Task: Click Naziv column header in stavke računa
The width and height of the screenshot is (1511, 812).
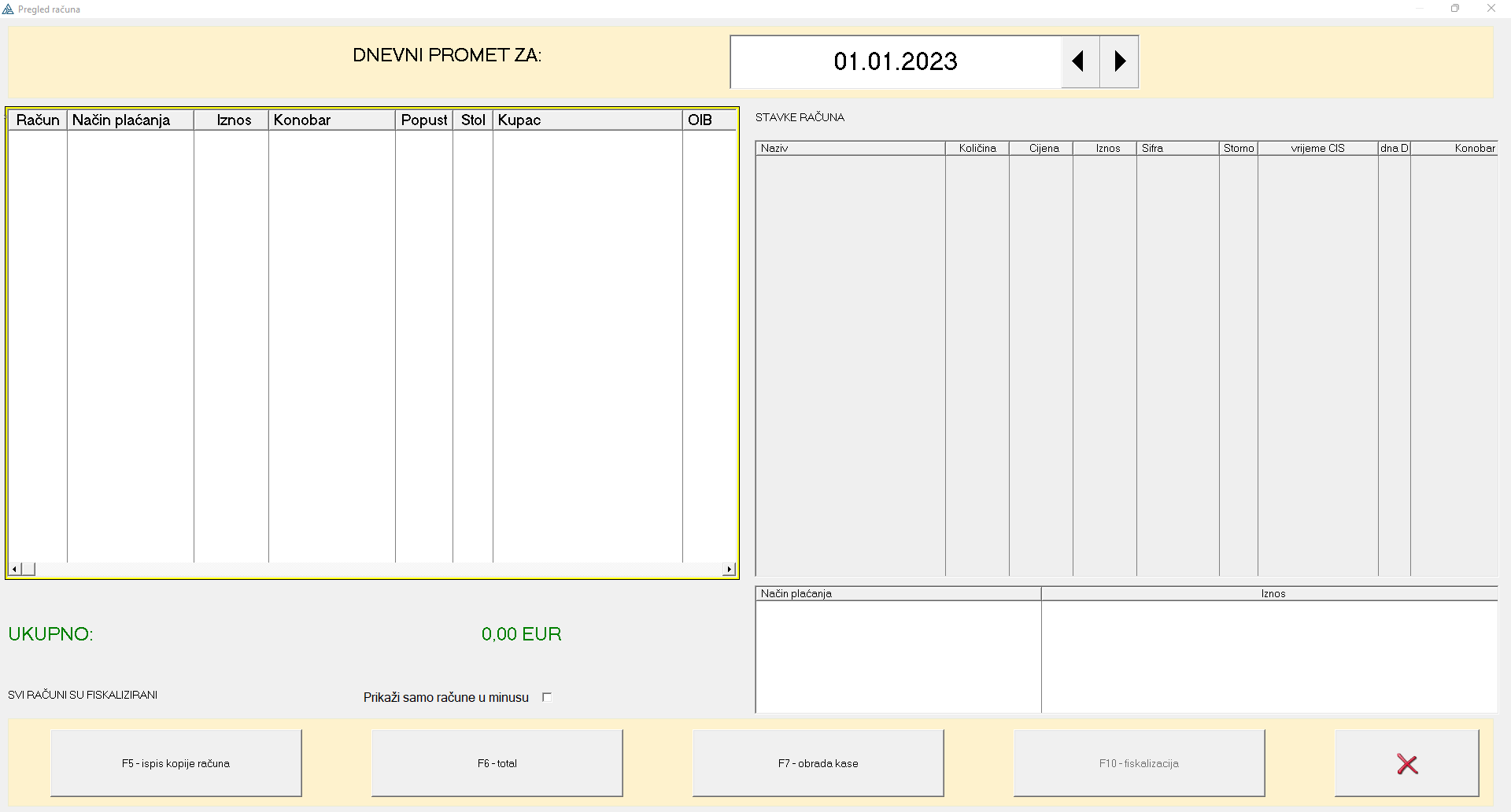Action: 850,148
